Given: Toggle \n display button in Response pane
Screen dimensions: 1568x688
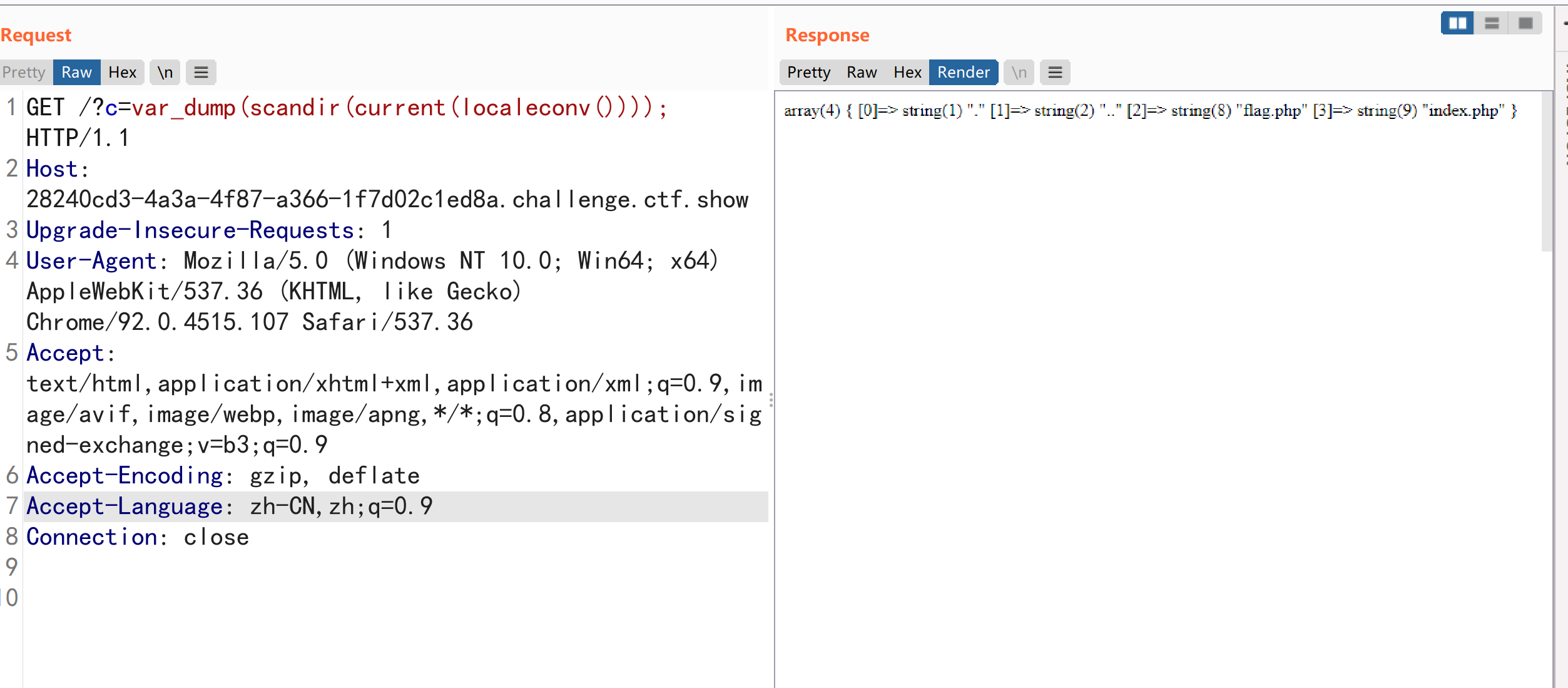Looking at the screenshot, I should (x=1019, y=73).
